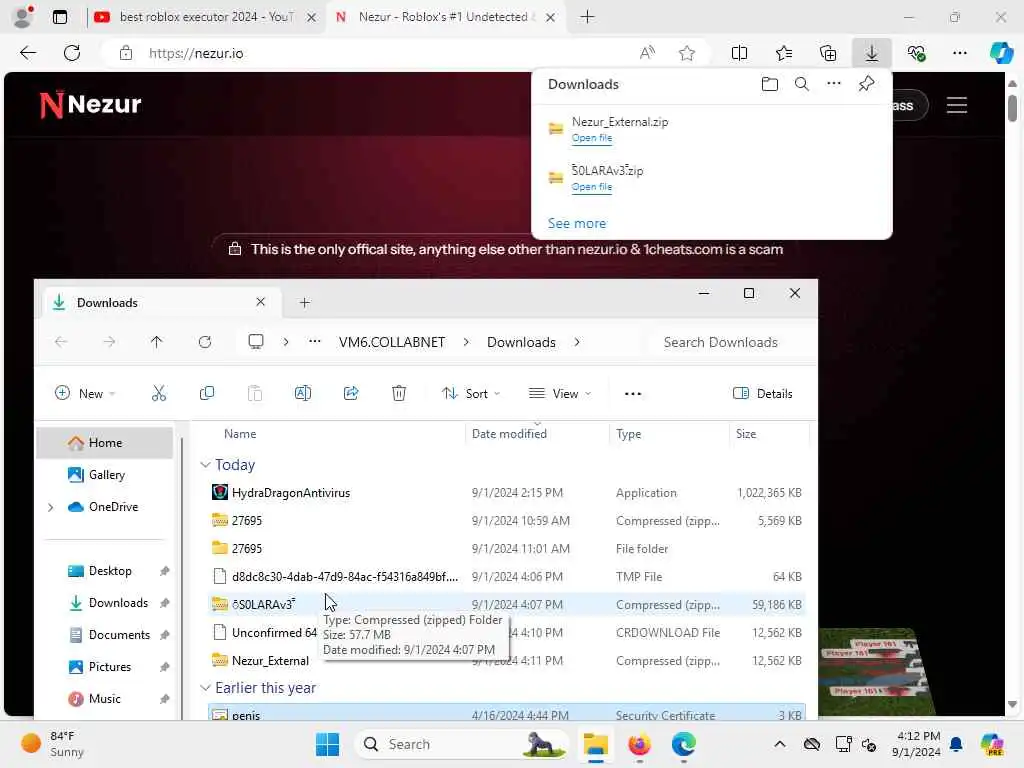Open the Favorites list icon
This screenshot has height=768, width=1024.
coord(784,53)
